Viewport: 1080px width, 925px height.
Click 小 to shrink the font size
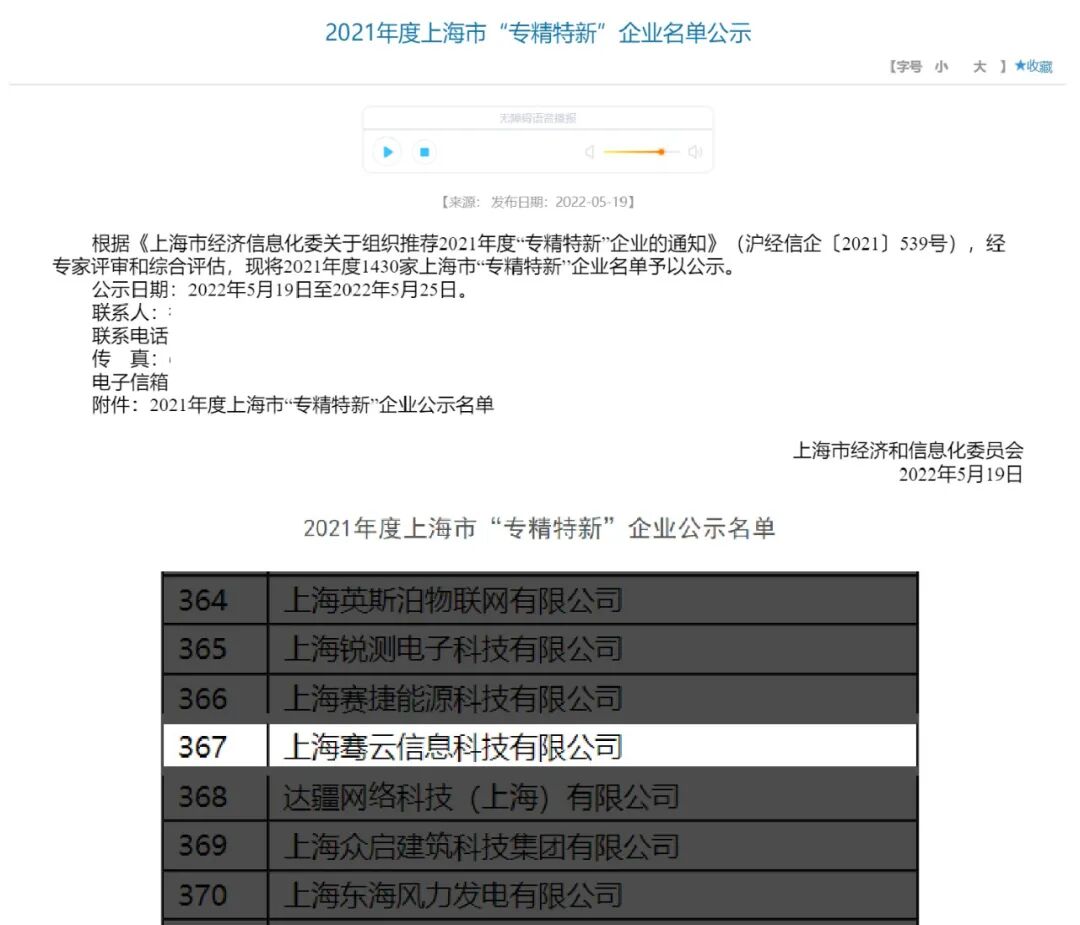941,67
